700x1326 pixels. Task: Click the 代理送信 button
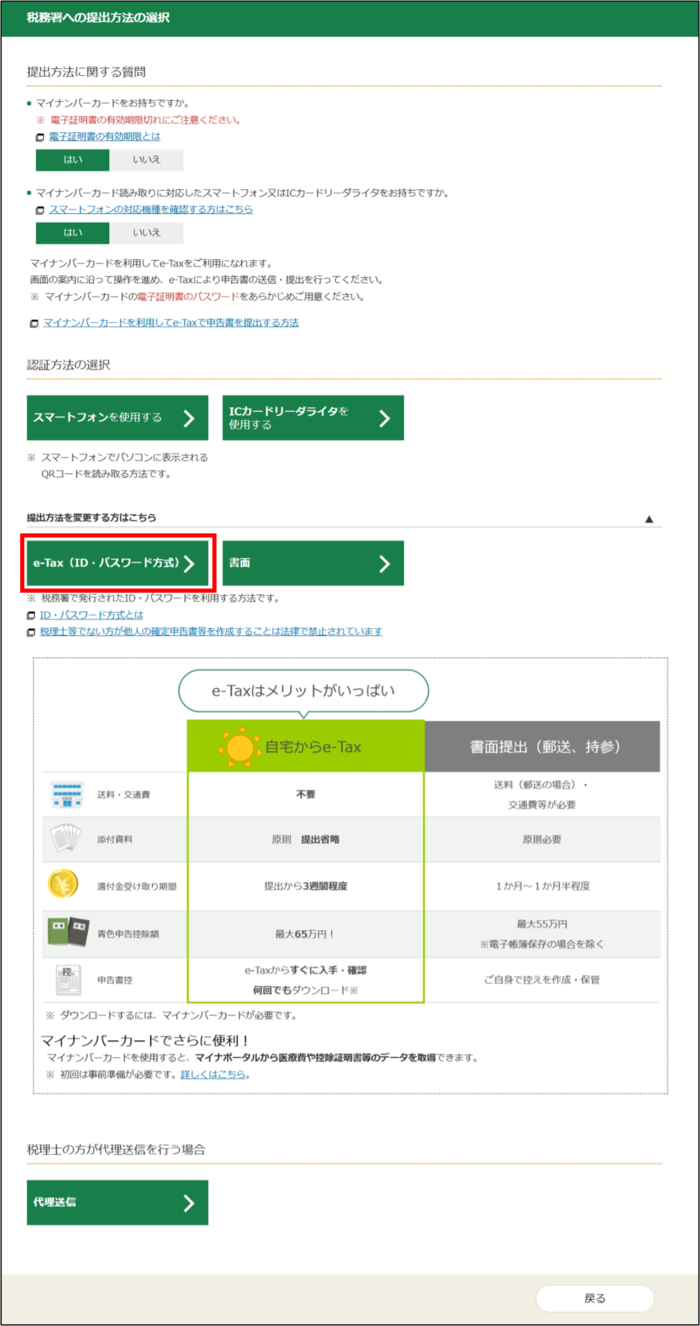117,1202
